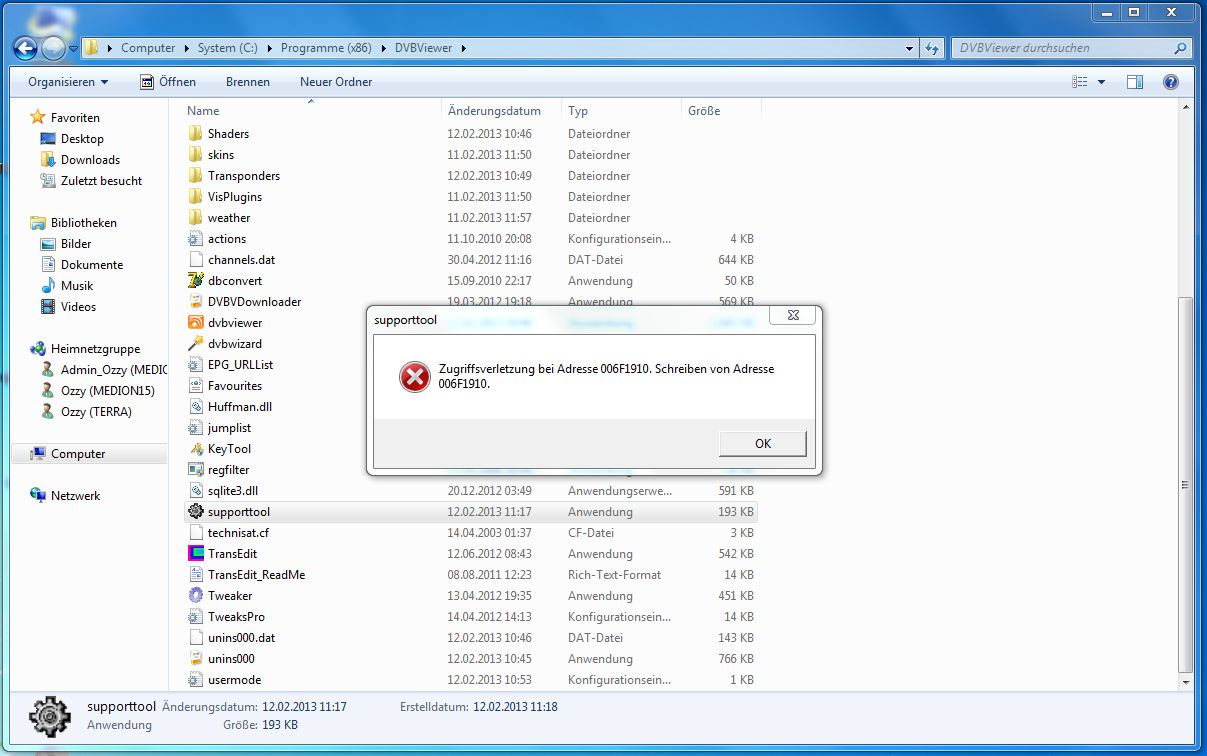Screen dimensions: 1207x756
Task: Click OK in the supporttool error dialog
Action: [x=762, y=443]
